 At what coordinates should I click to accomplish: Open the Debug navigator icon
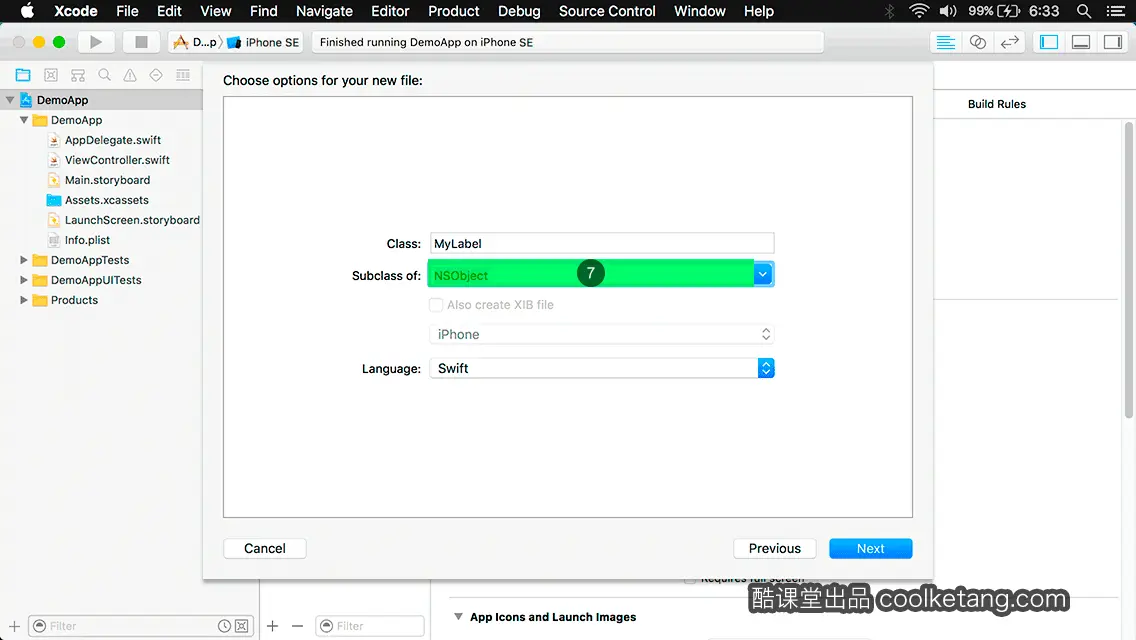pos(183,75)
